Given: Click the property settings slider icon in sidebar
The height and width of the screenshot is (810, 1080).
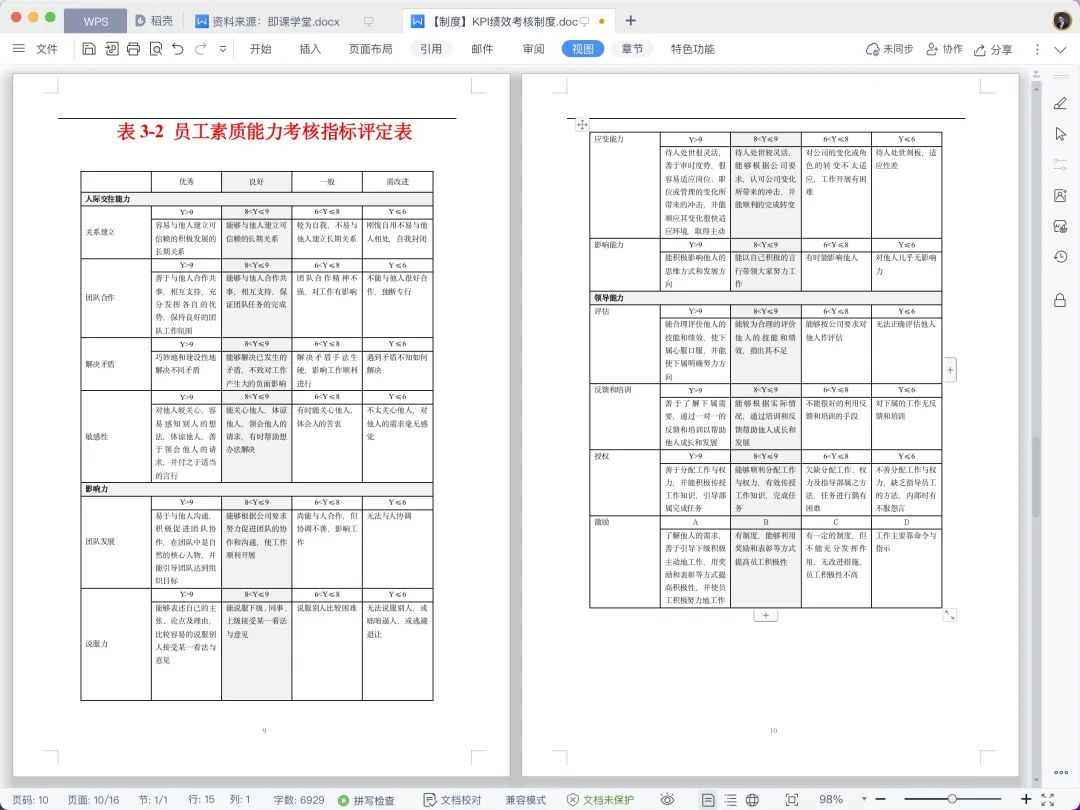Looking at the screenshot, I should click(x=1060, y=165).
